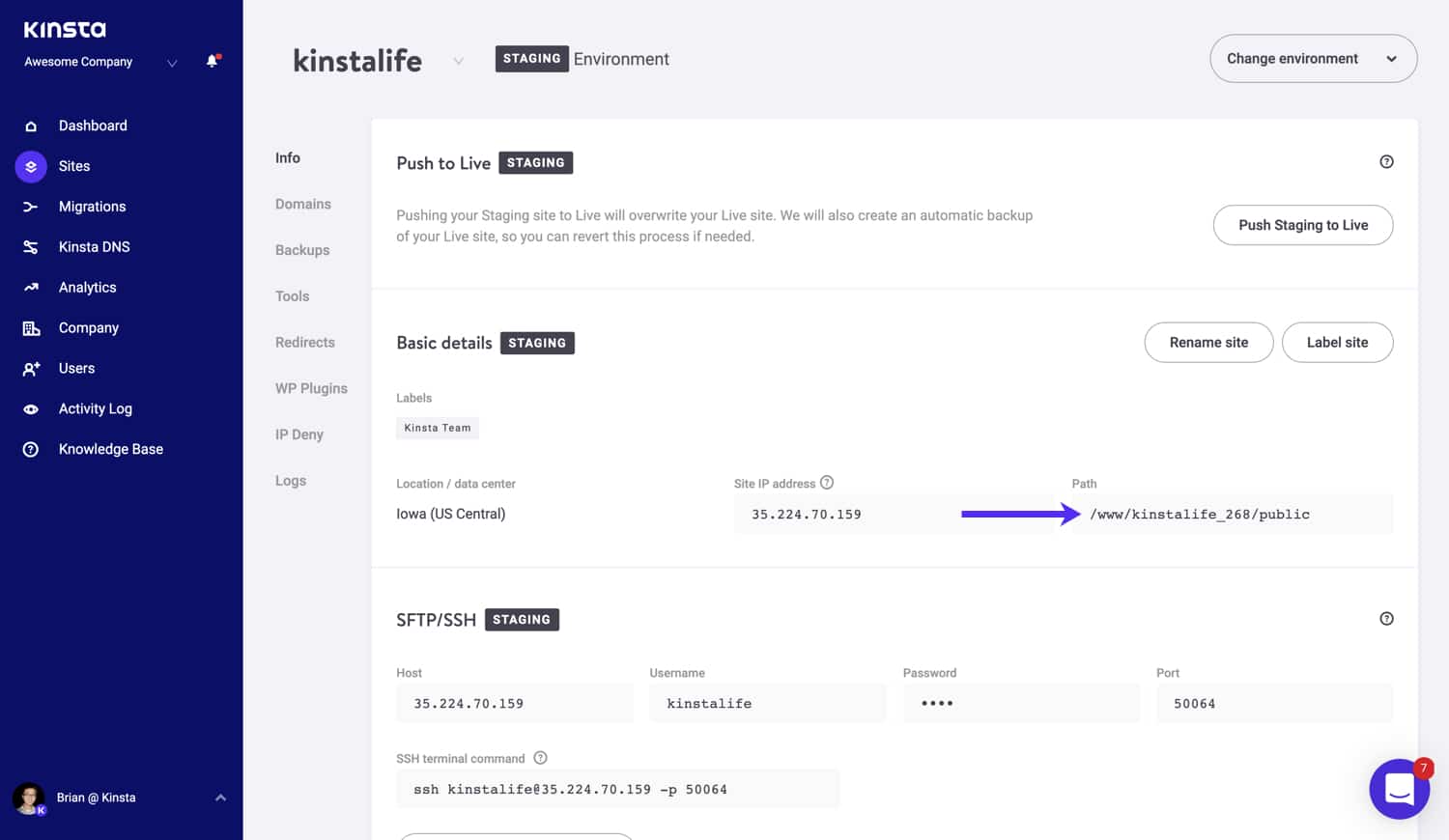This screenshot has width=1449, height=840.
Task: Open the Knowledge Base icon
Action: [x=31, y=448]
